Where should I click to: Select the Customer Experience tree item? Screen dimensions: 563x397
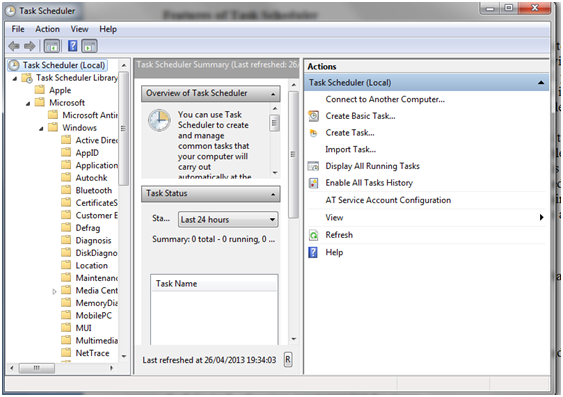click(96, 215)
